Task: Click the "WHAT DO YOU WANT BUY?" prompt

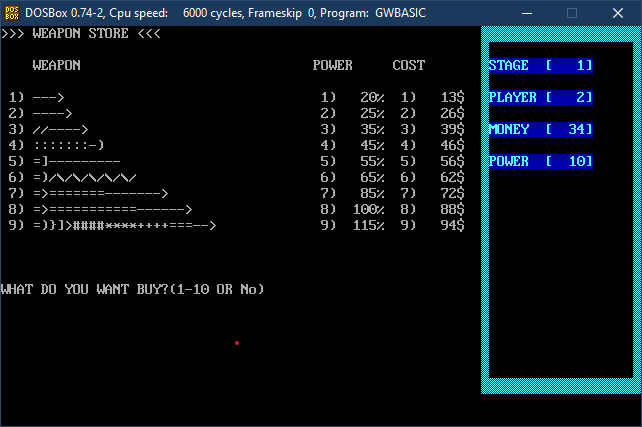Action: tap(133, 289)
